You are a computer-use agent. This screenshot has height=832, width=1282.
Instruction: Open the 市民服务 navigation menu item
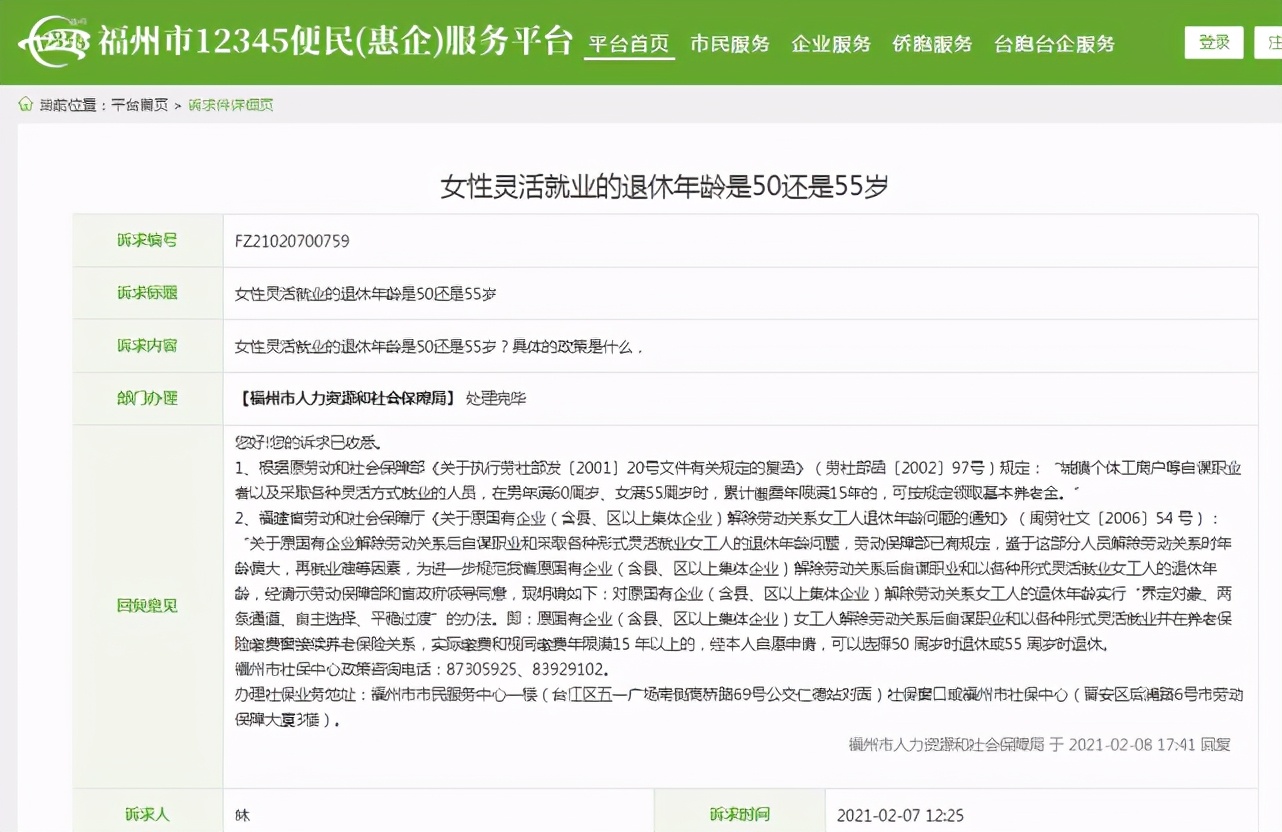pos(728,44)
